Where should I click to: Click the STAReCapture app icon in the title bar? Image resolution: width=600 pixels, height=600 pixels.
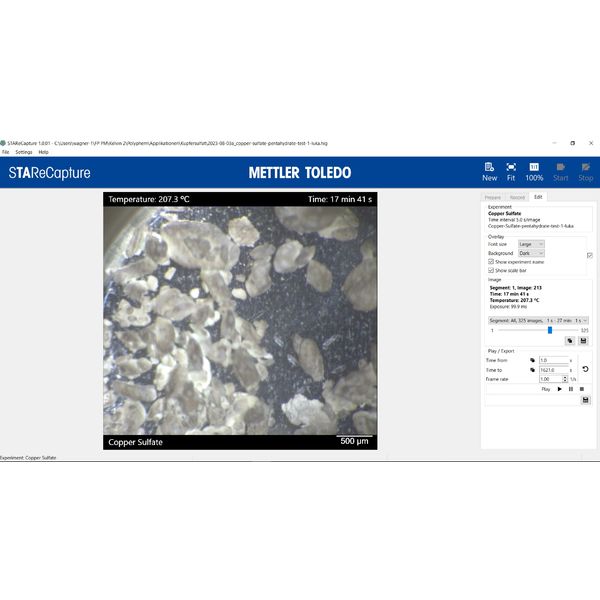pos(3,143)
